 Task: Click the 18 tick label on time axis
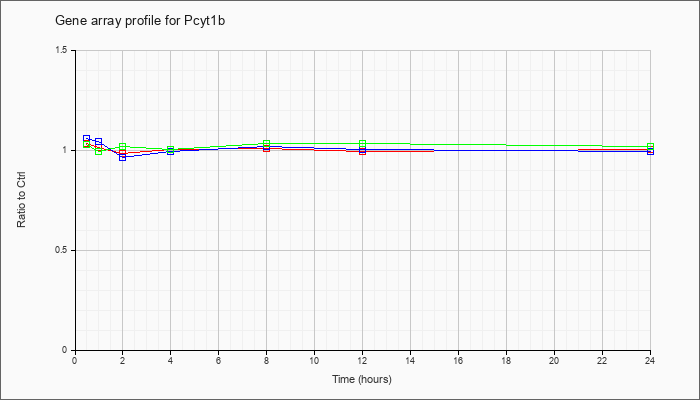click(x=506, y=360)
